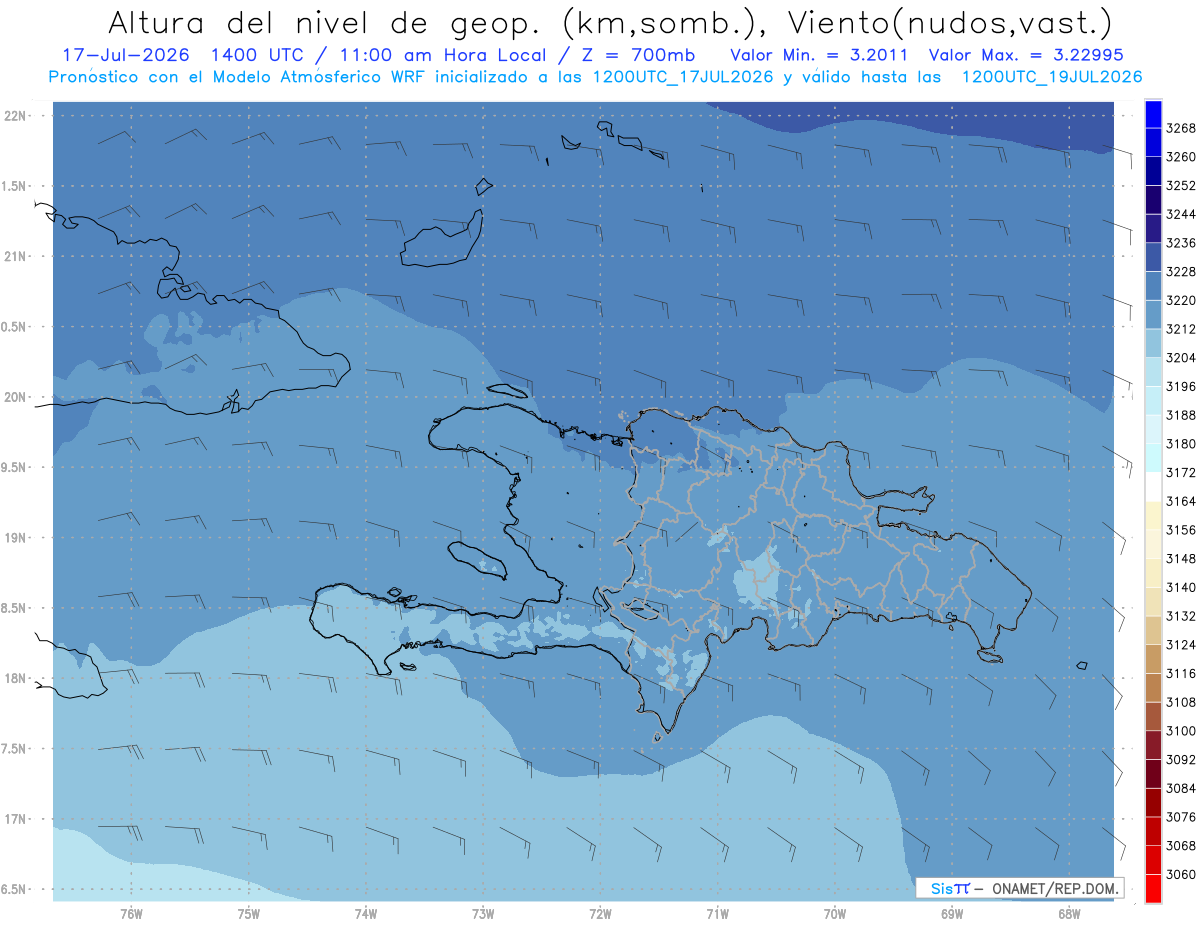Click the '20N' latitude axis label
Viewport: 1200px width, 927px height.
15,397
